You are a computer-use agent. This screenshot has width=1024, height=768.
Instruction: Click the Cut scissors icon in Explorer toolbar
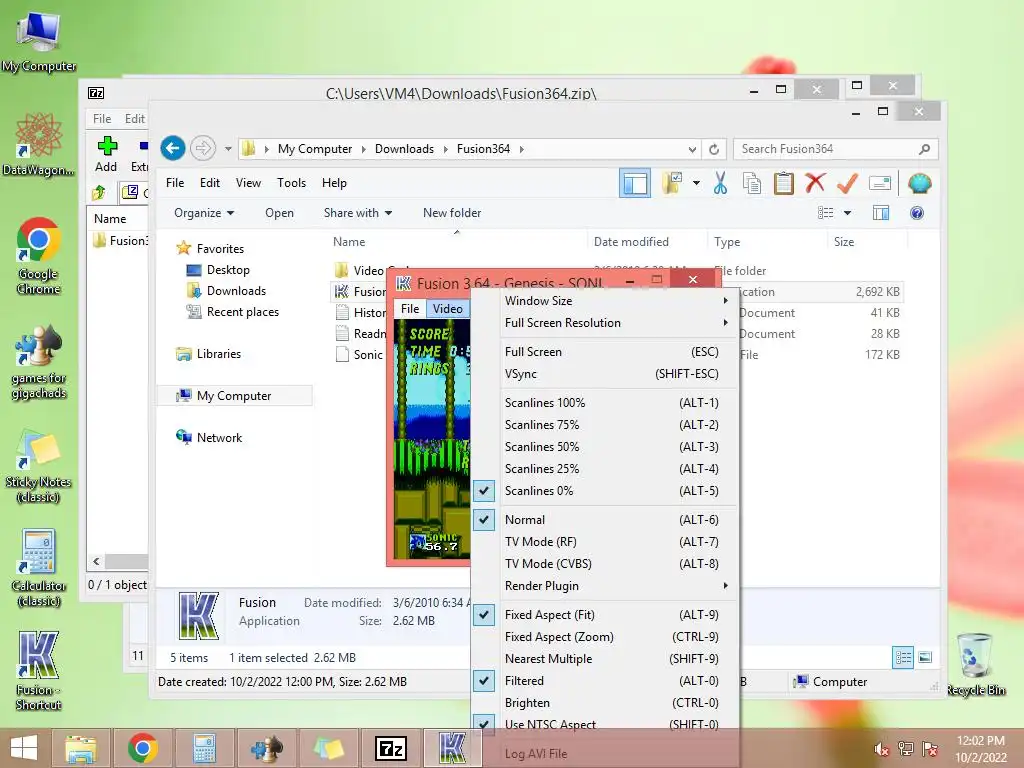[x=720, y=184]
